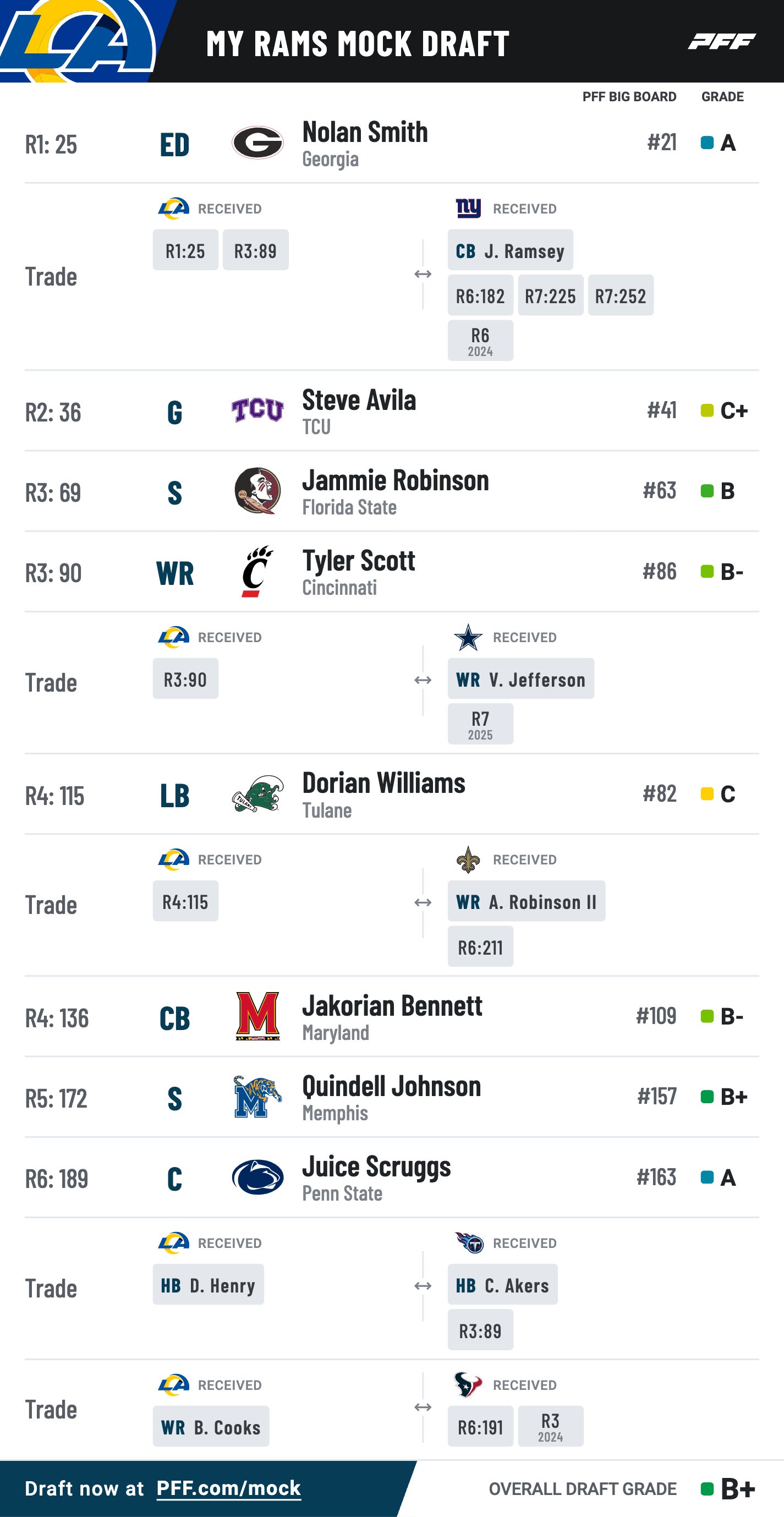Click the R6 2024 pick chip

pyautogui.click(x=480, y=341)
